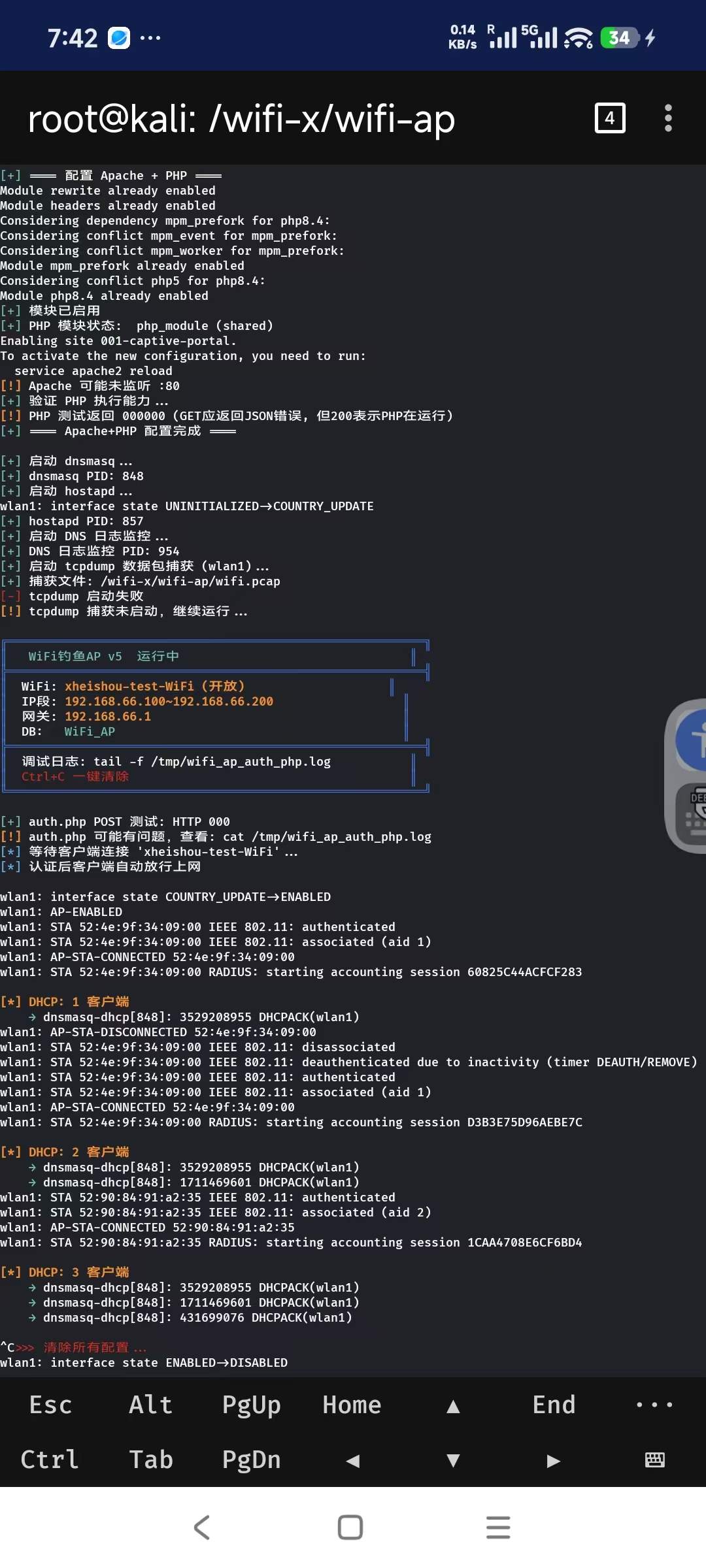Tap the battery indicator showing 34
706x1568 pixels.
pyautogui.click(x=620, y=38)
